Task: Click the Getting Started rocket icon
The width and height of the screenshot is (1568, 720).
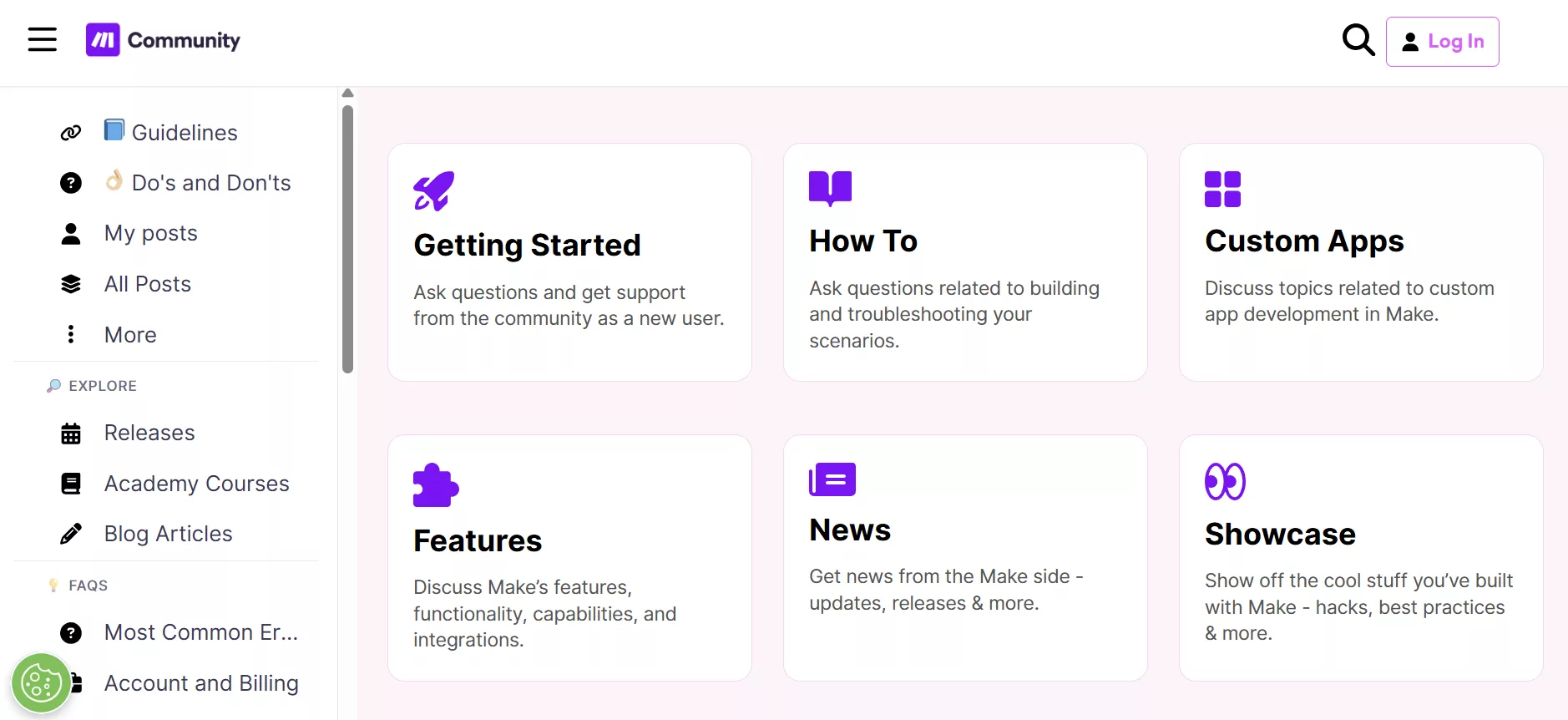Action: pyautogui.click(x=433, y=190)
